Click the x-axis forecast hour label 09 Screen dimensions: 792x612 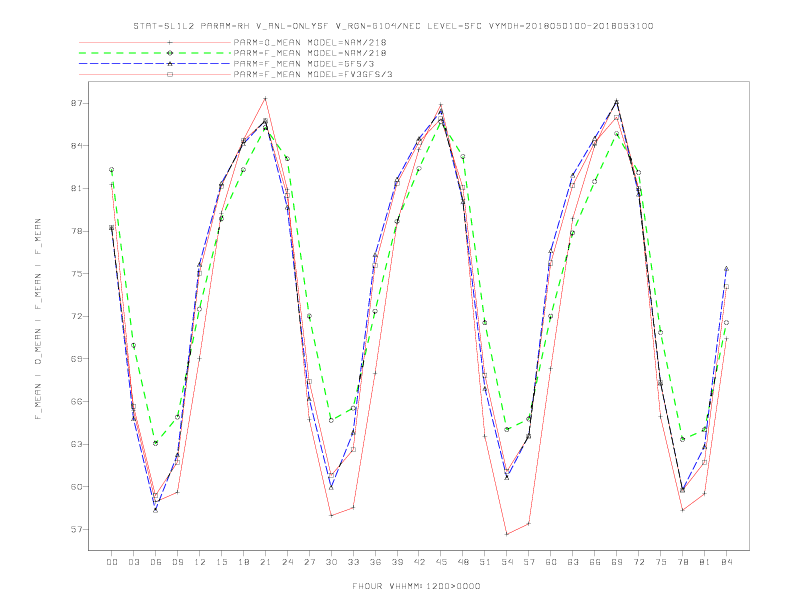[x=177, y=562]
